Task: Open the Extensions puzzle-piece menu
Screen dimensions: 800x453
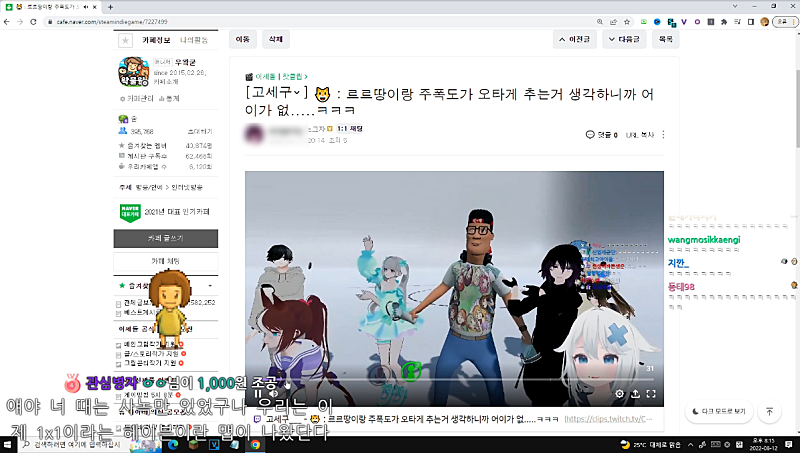Action: click(724, 22)
